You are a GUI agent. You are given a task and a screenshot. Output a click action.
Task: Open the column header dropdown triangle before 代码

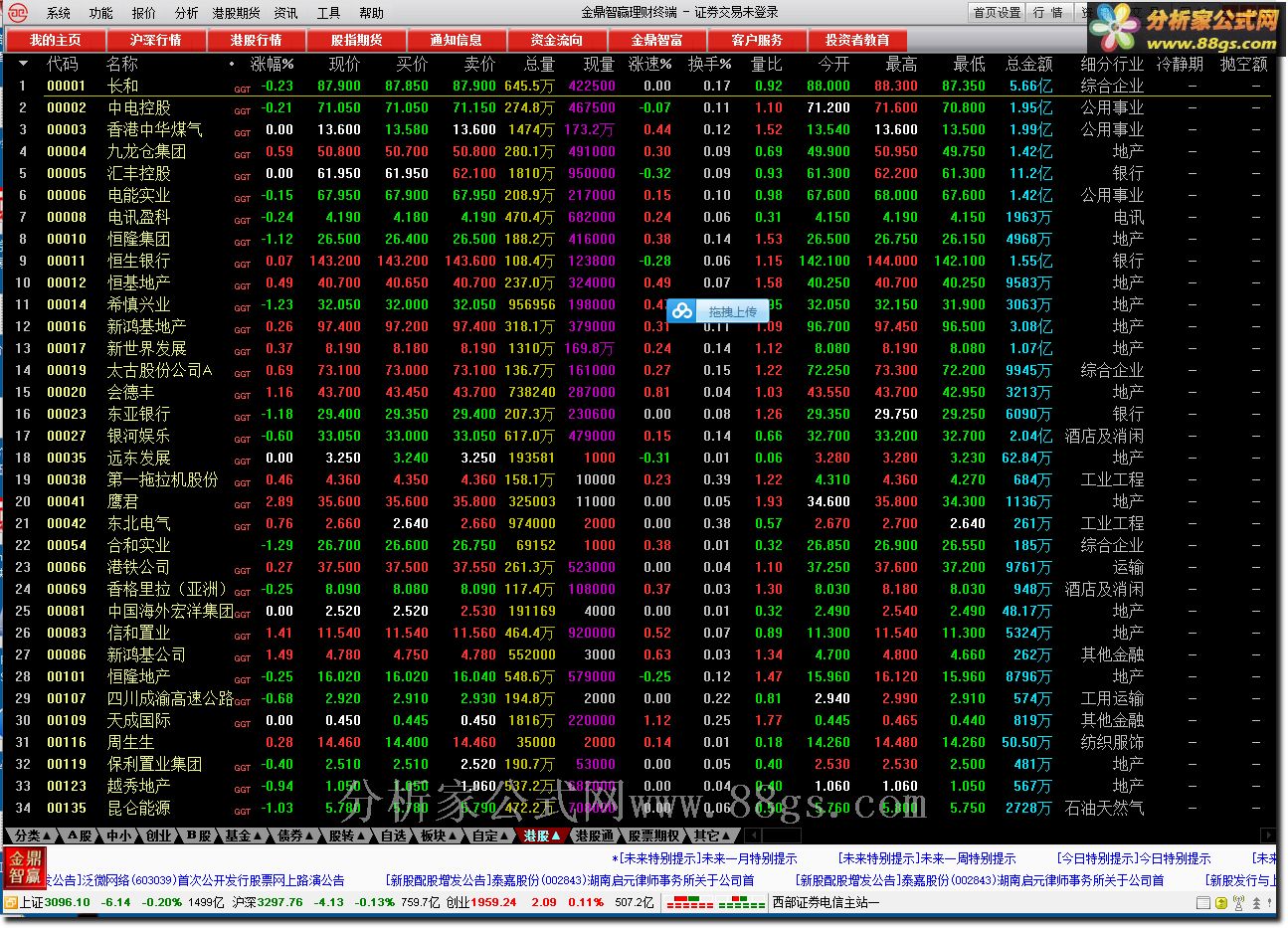point(23,64)
